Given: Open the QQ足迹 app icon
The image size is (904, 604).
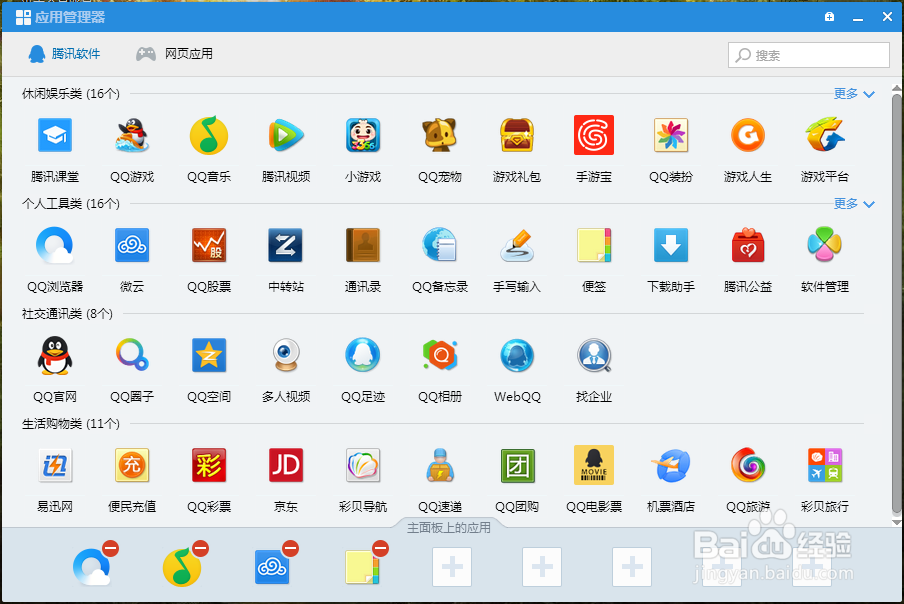Looking at the screenshot, I should click(363, 356).
